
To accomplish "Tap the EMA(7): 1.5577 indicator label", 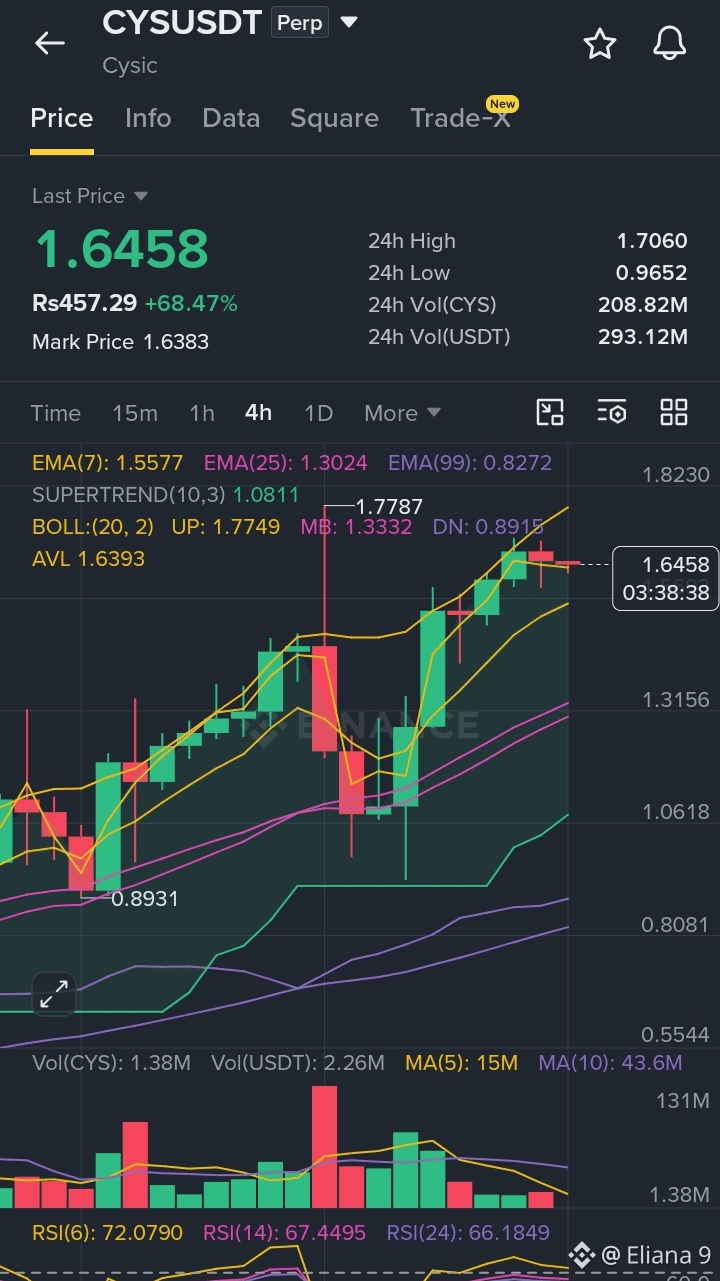I will click(x=108, y=463).
